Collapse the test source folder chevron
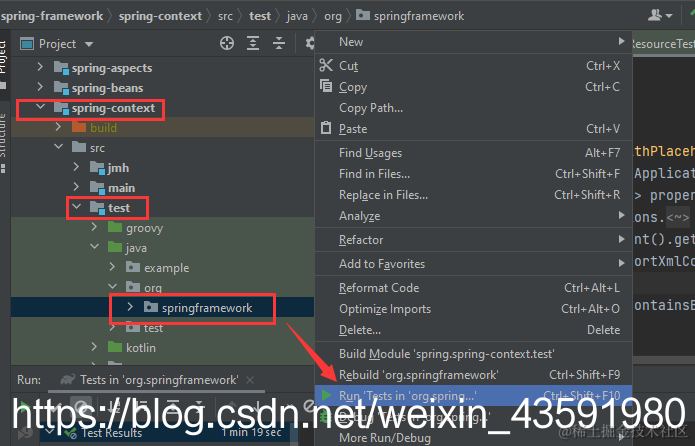695x446 pixels. (x=77, y=207)
